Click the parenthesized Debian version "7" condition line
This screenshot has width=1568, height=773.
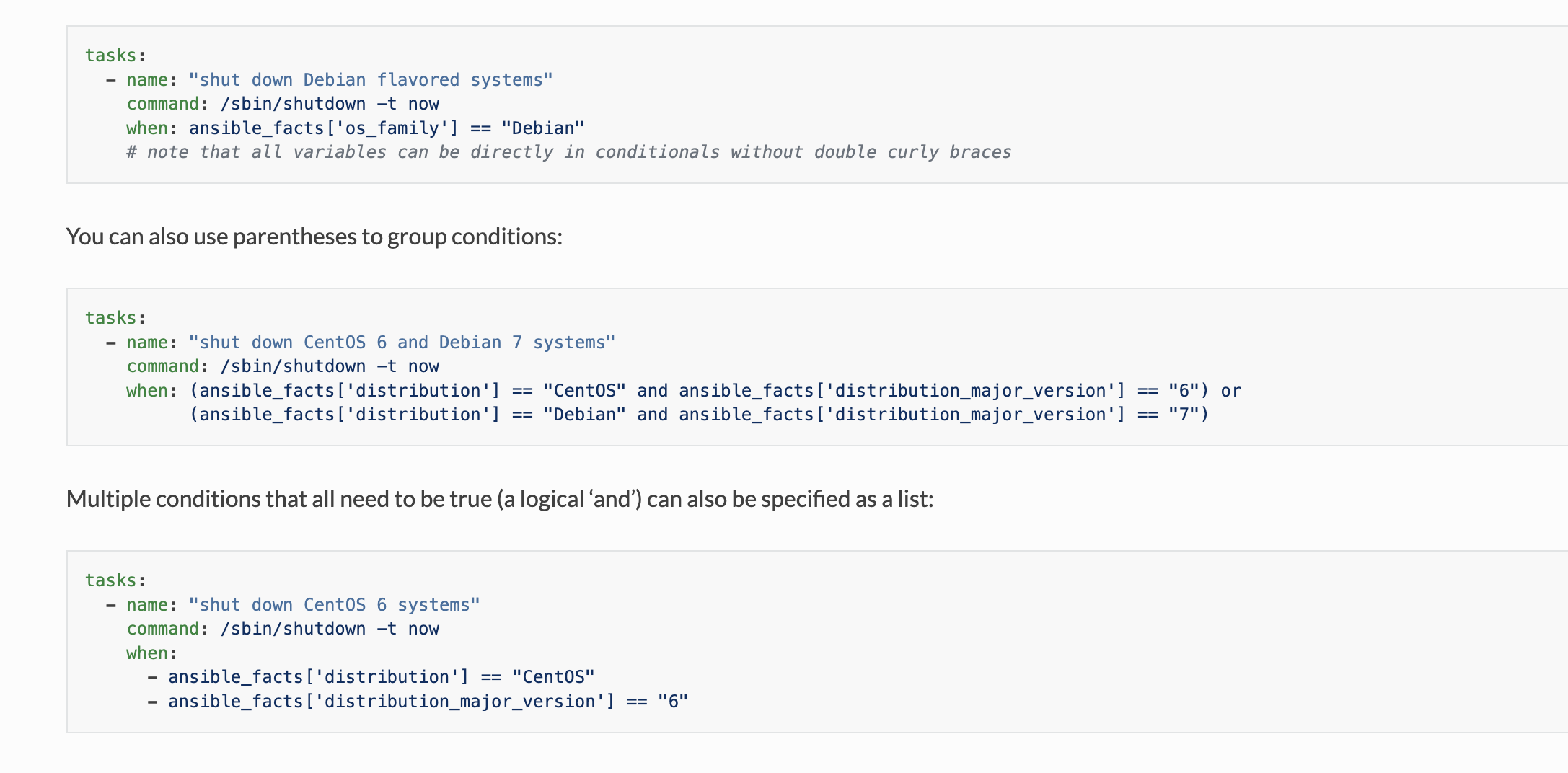click(698, 415)
